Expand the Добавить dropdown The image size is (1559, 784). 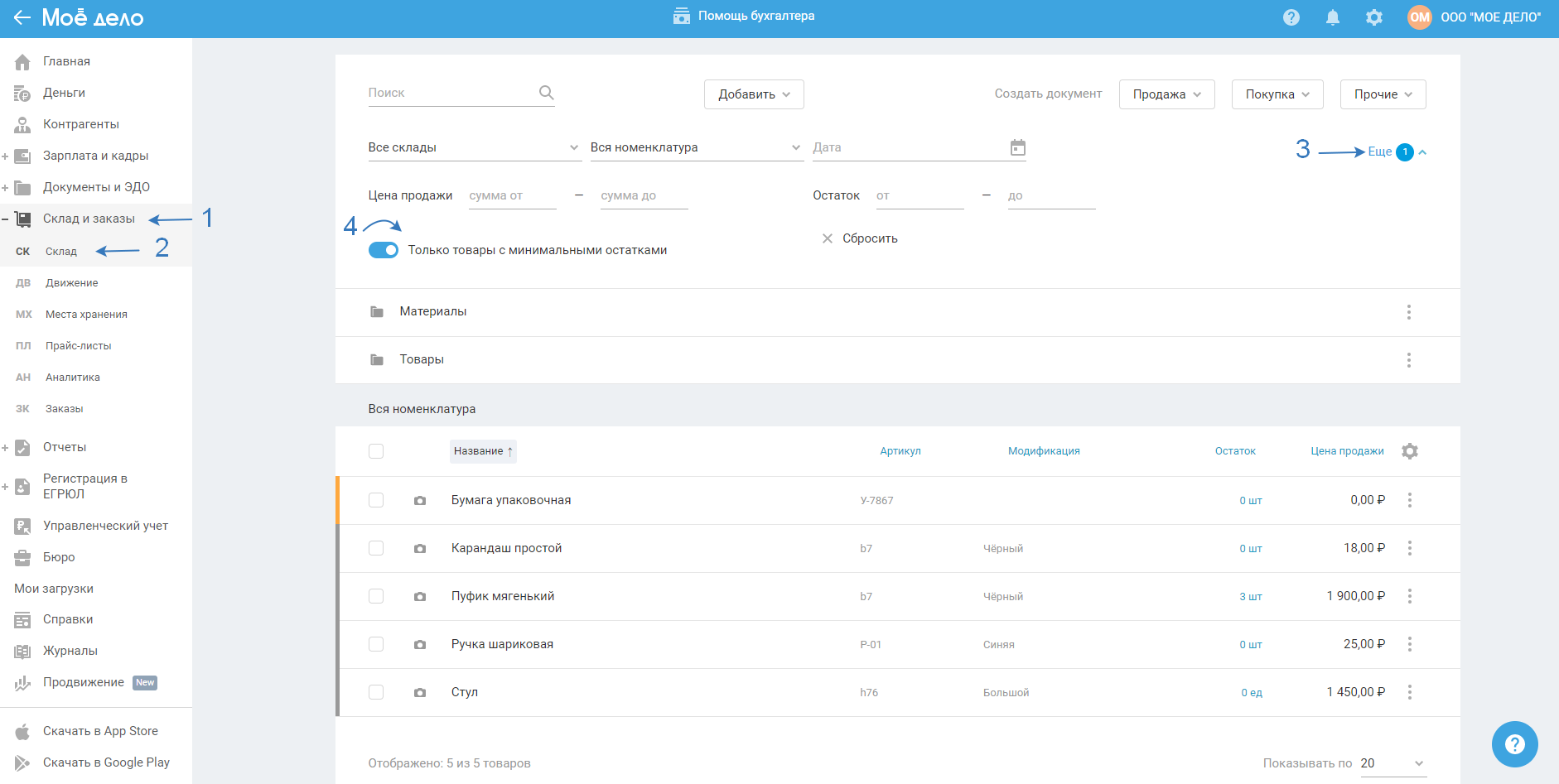[753, 94]
